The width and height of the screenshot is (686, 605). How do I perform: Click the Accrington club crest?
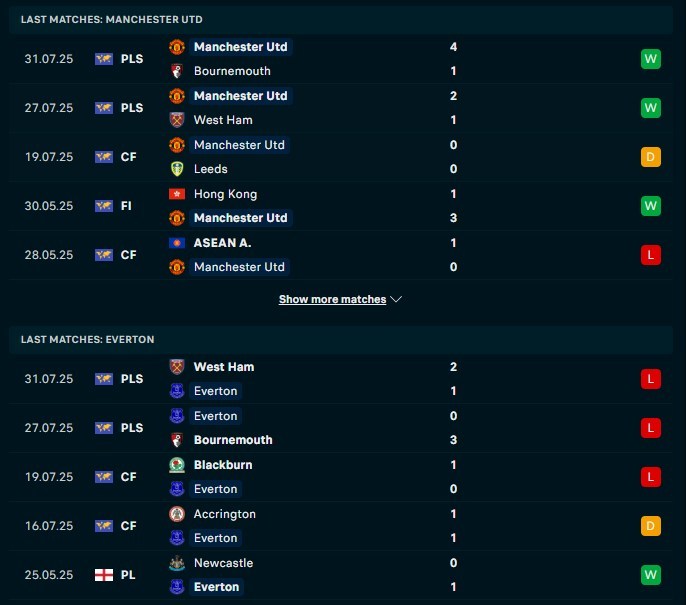177,514
